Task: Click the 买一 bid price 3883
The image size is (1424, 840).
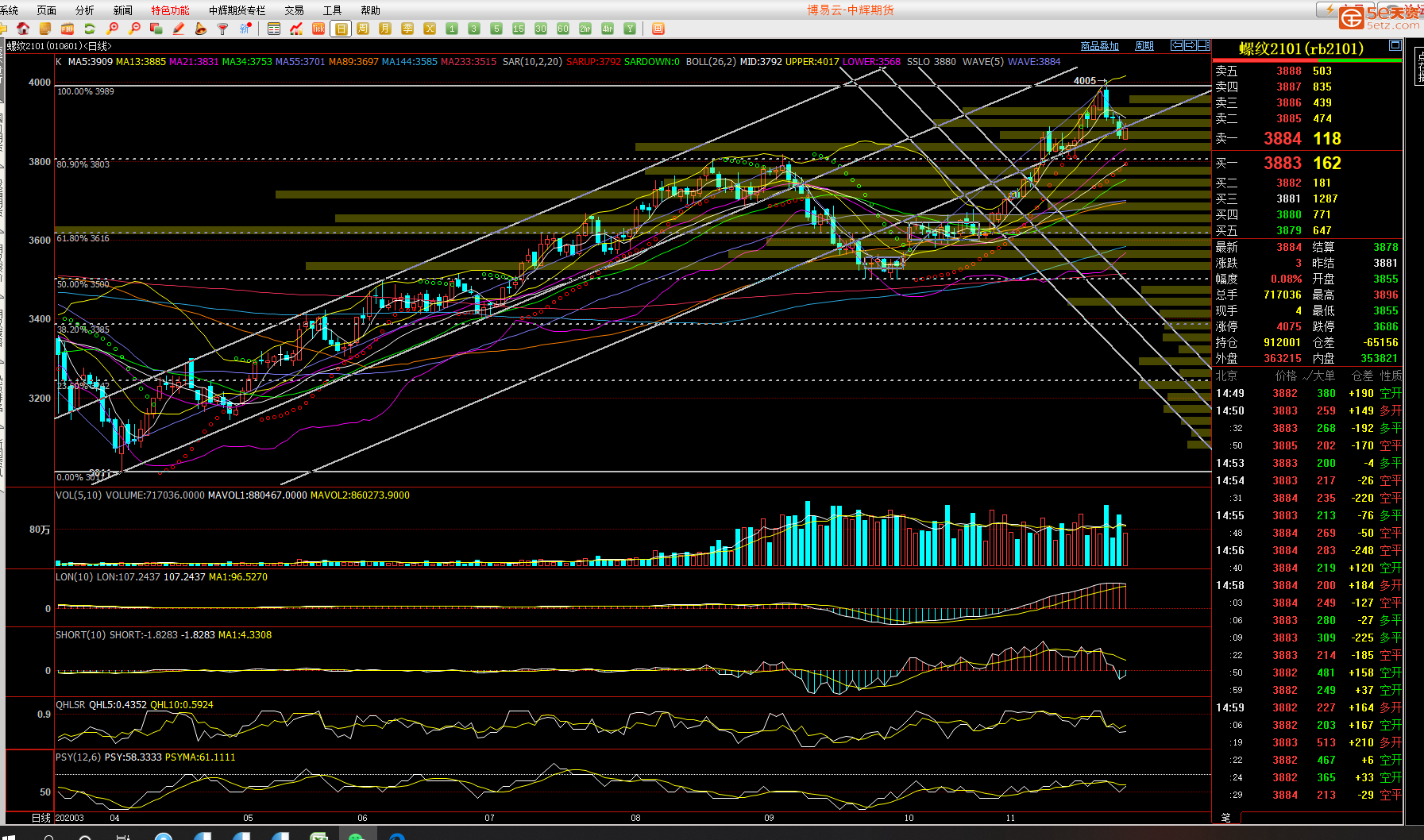Action: coord(1283,163)
